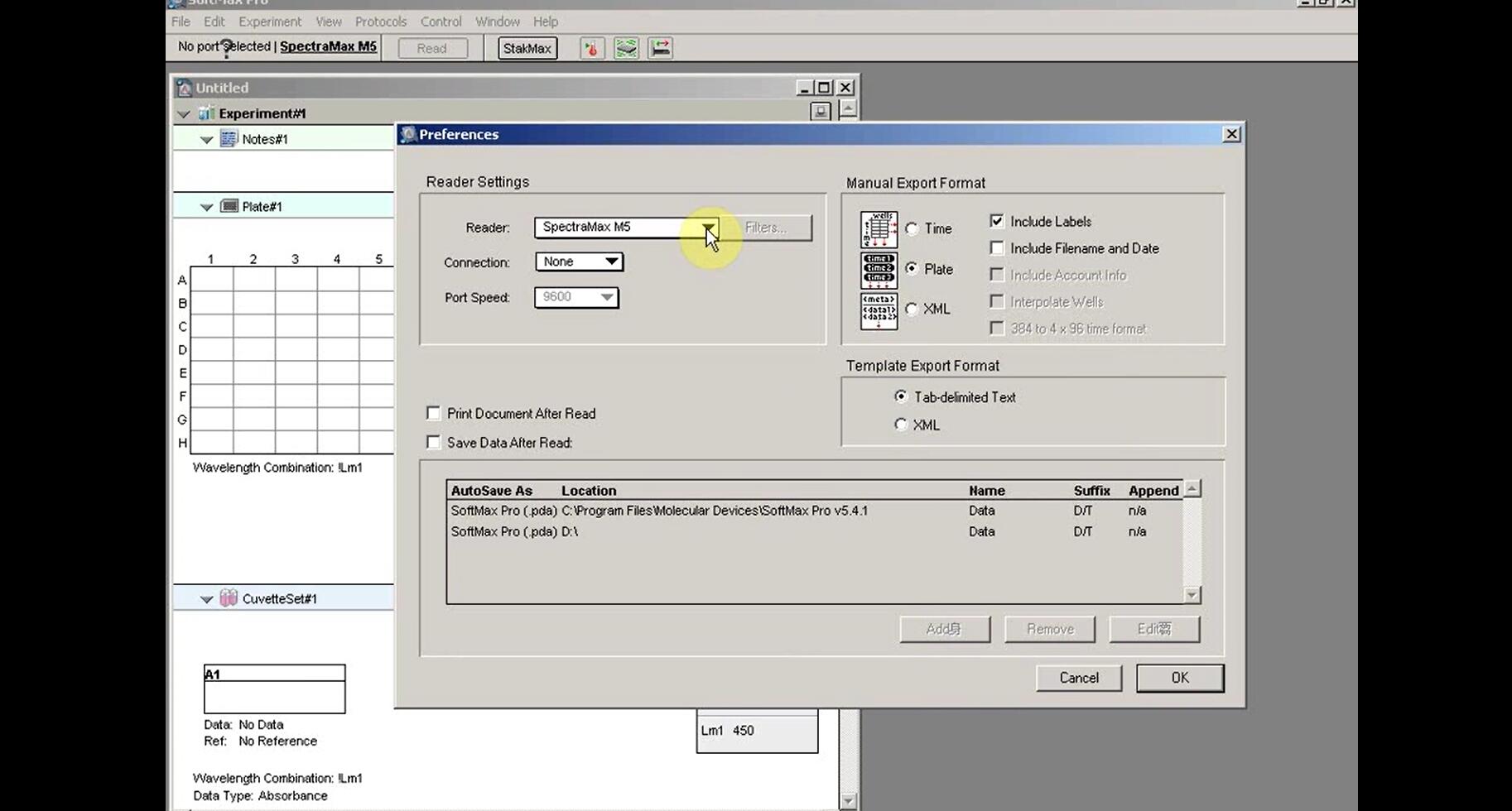Click the Time export format icon
Viewport: 1512px width, 811px height.
point(879,229)
